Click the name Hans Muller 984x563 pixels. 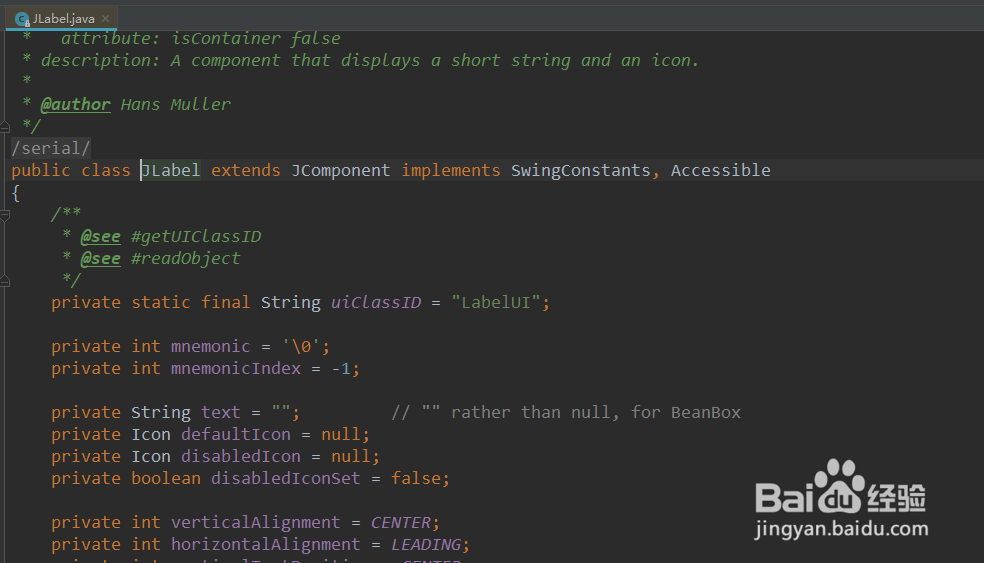(x=176, y=104)
